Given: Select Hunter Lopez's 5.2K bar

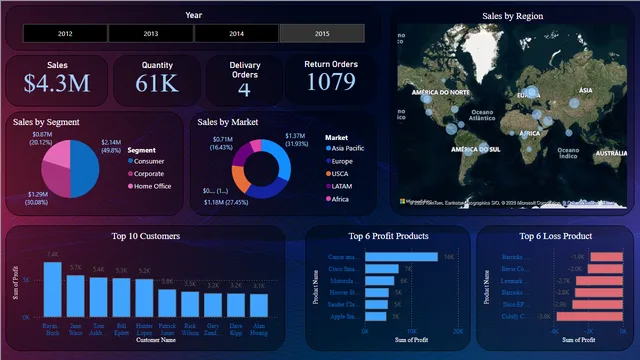Looking at the screenshot, I should [x=144, y=298].
